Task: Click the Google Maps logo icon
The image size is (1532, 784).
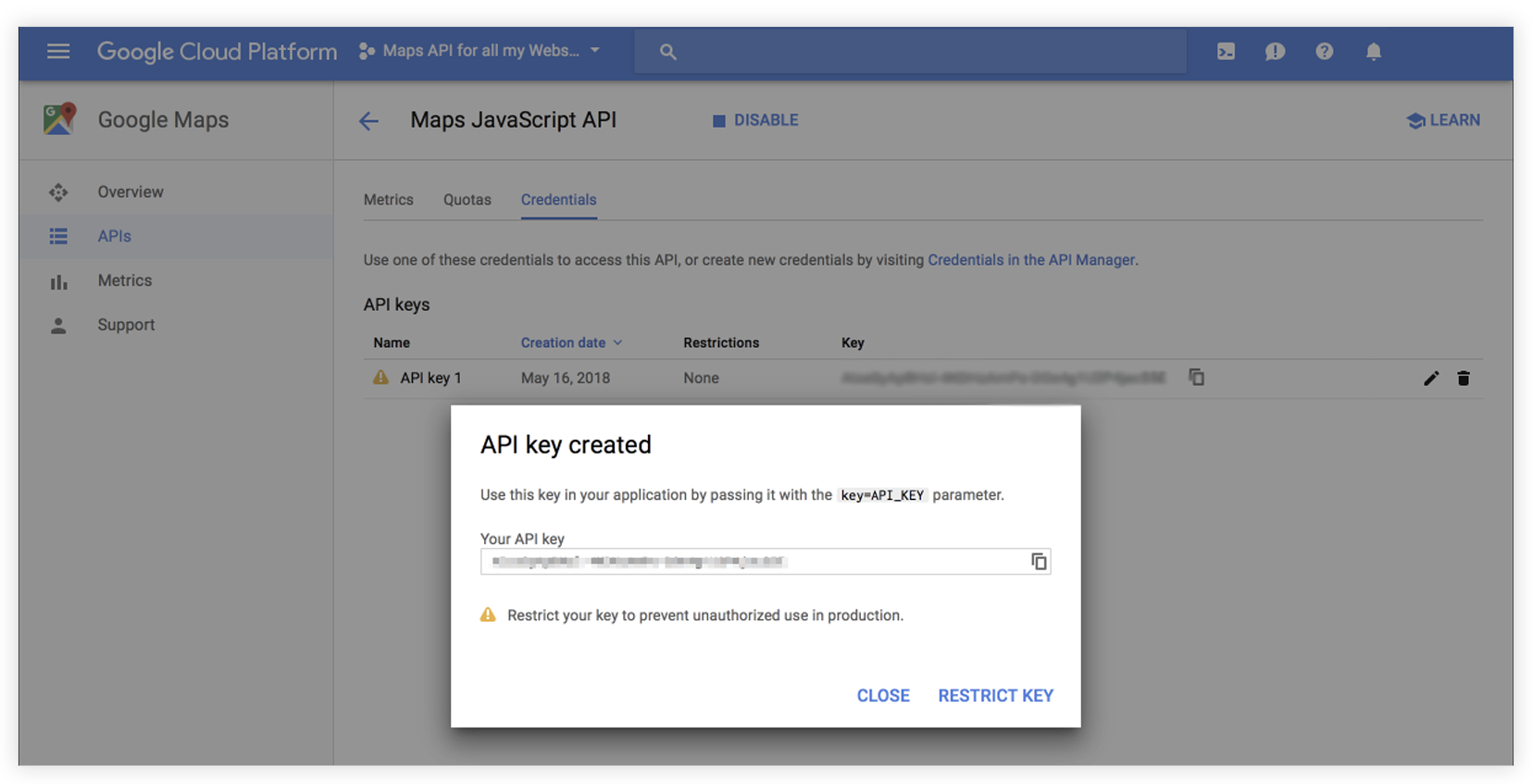Action: [x=59, y=119]
